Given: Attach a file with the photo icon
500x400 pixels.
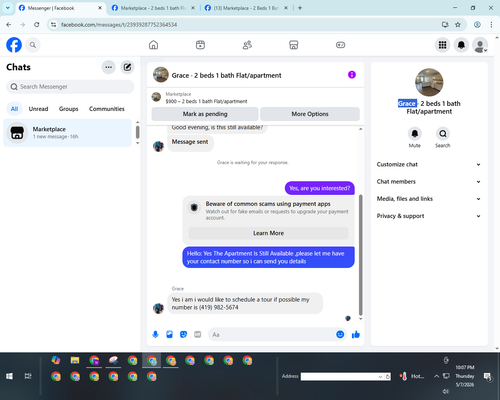Looking at the screenshot, I should click(x=169, y=334).
